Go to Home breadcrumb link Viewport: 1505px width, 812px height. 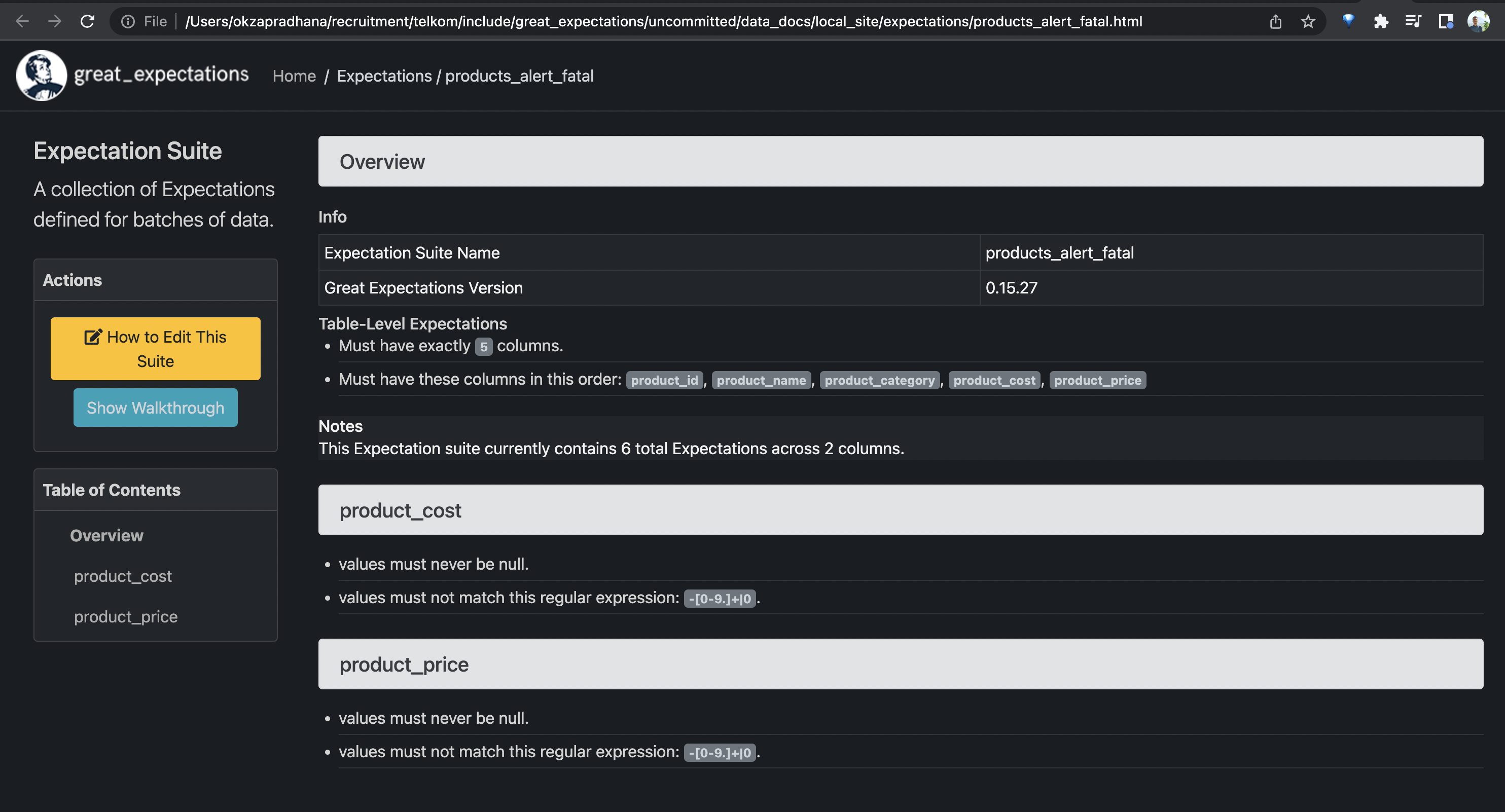(294, 76)
